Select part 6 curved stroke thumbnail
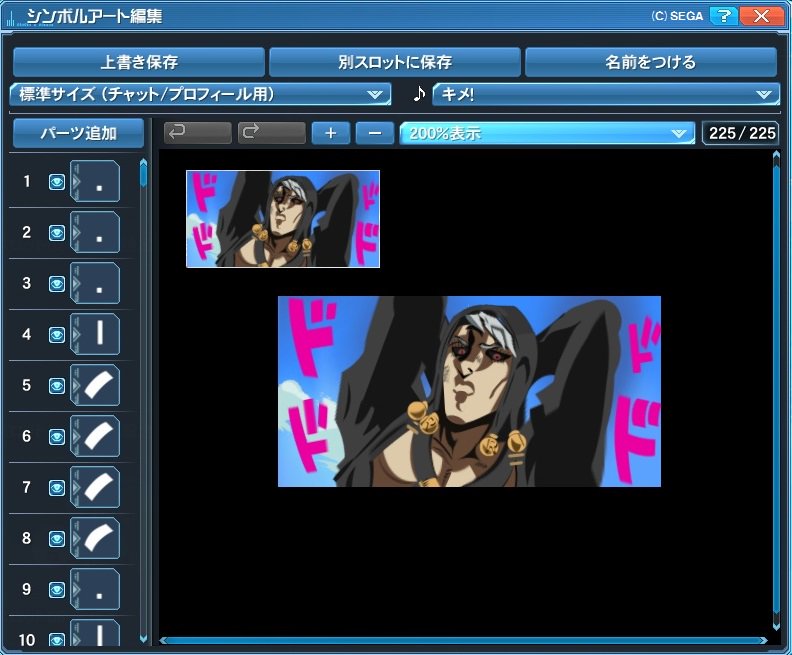Viewport: 792px width, 655px height. [x=95, y=436]
